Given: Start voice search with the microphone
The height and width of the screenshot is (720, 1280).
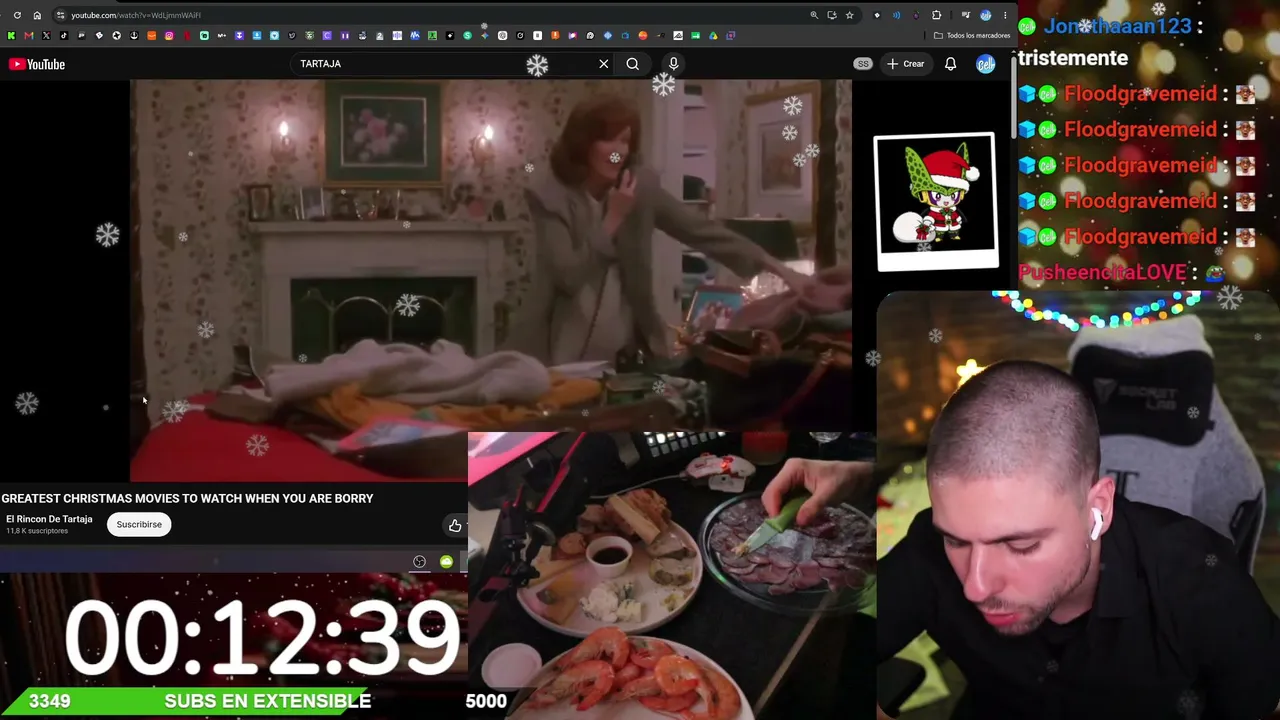Looking at the screenshot, I should click(673, 64).
